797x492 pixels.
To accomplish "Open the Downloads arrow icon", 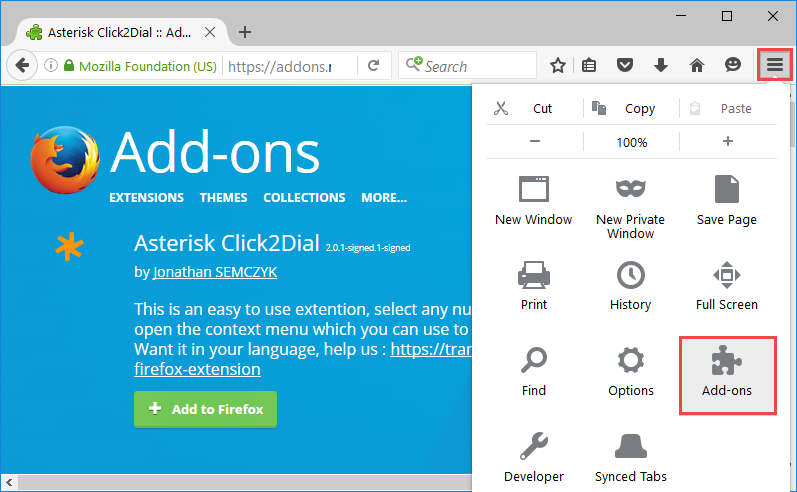I will (x=661, y=65).
